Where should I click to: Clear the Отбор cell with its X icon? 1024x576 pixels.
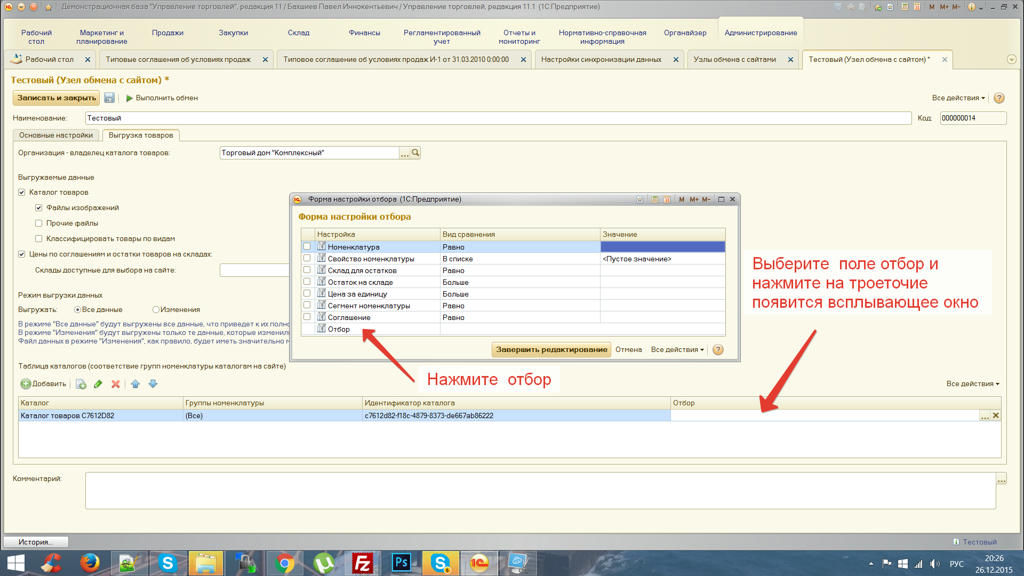(996, 415)
